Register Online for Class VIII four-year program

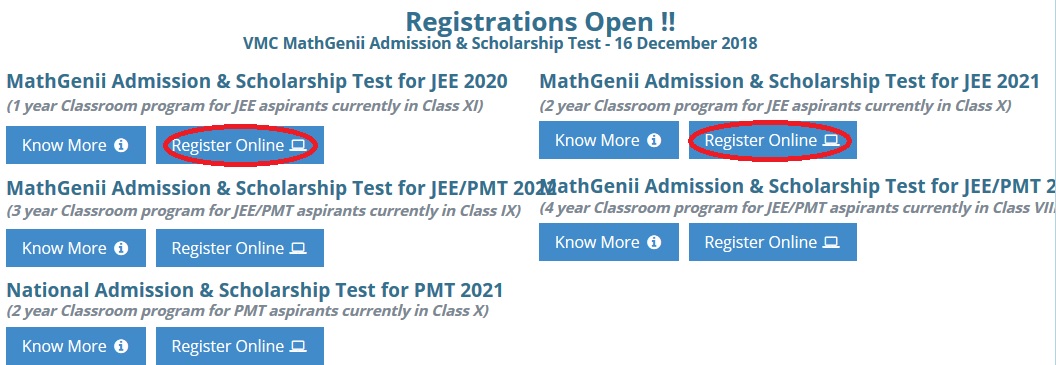772,242
